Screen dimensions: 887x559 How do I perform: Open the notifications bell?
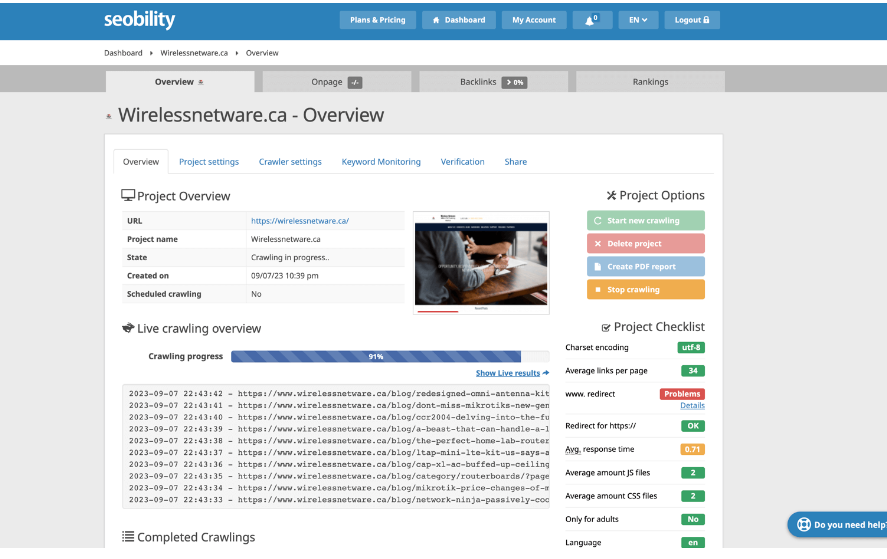[x=592, y=20]
